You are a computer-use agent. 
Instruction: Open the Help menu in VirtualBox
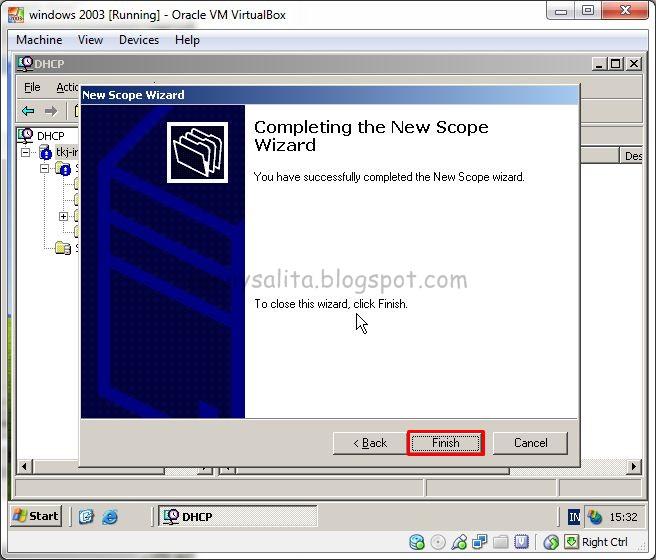pyautogui.click(x=187, y=40)
